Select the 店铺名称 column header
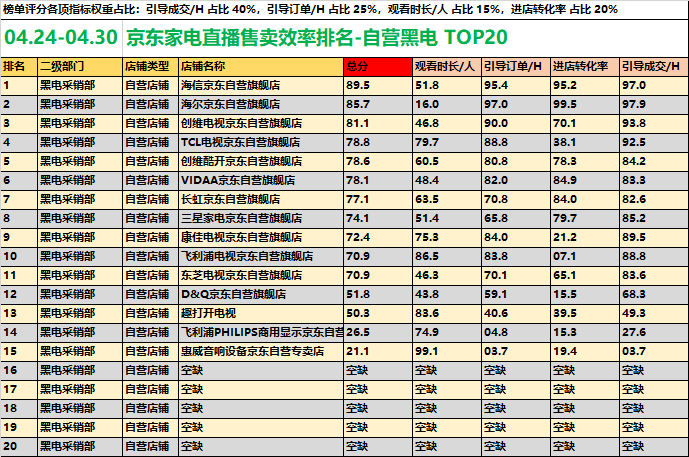689x457 pixels. (261, 67)
